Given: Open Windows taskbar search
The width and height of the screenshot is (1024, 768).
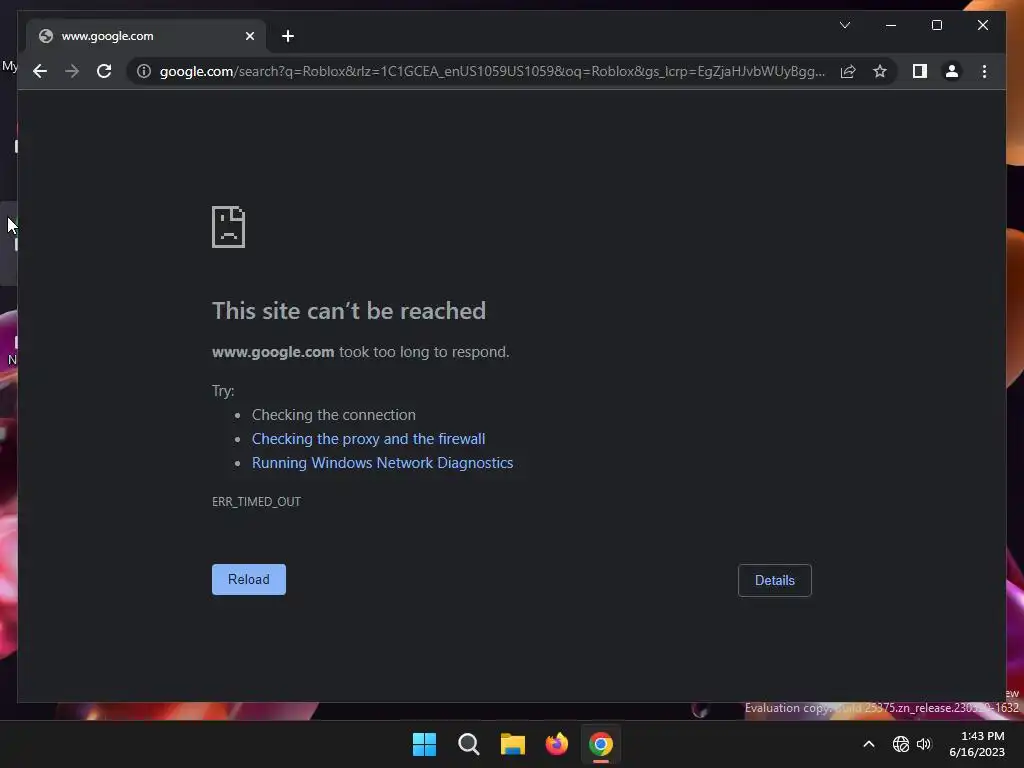Looking at the screenshot, I should (468, 744).
